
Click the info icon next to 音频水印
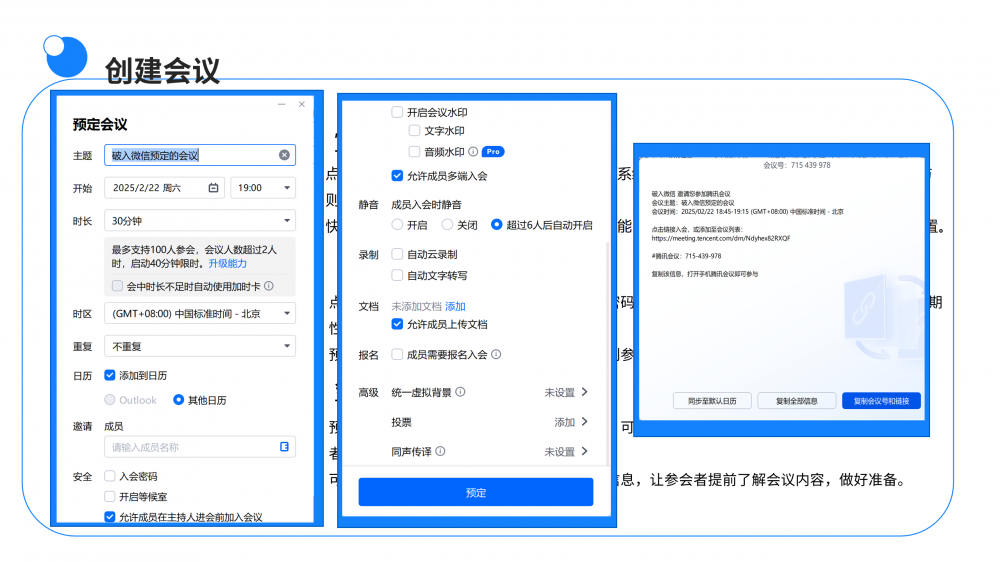point(473,152)
